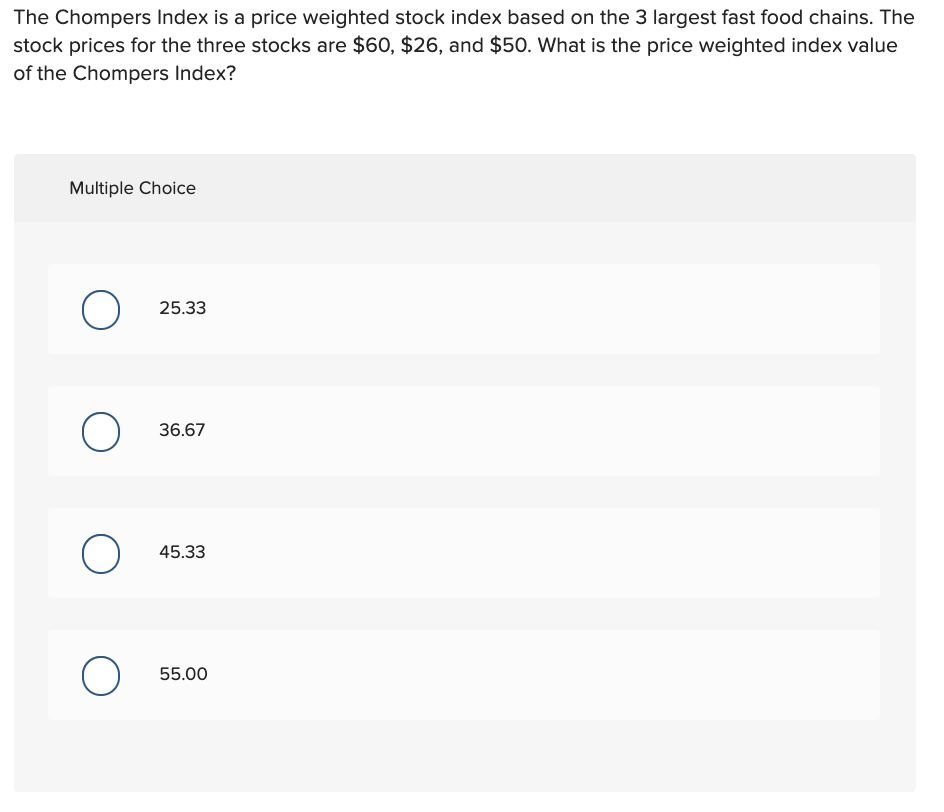Click the answer label text 25.33
The height and width of the screenshot is (812, 944).
[182, 308]
